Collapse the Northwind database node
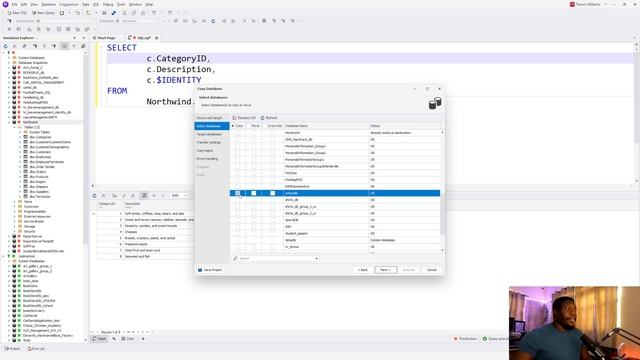 click(9, 122)
